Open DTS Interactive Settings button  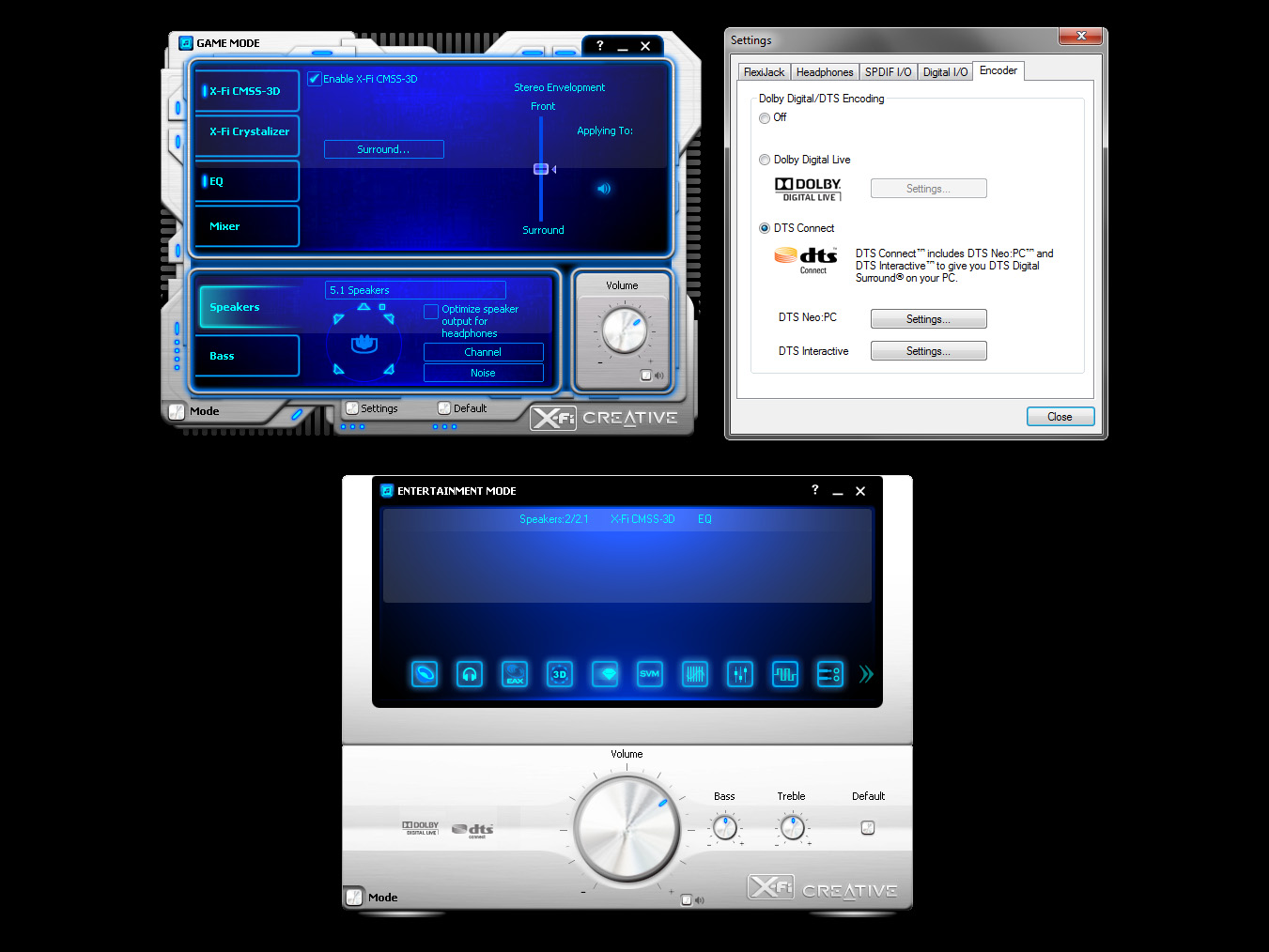click(928, 351)
